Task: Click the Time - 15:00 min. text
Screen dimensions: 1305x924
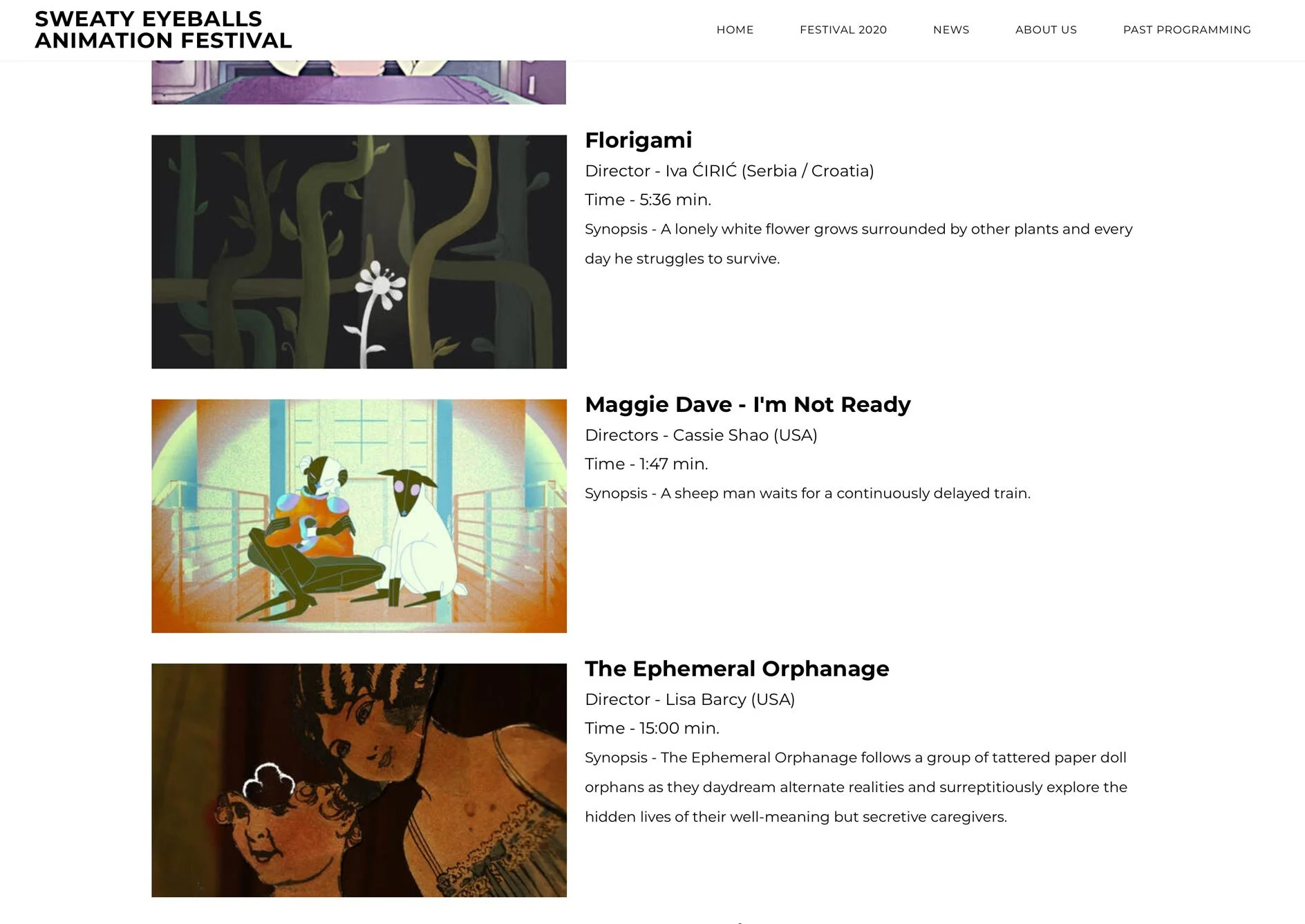Action: 652,728
